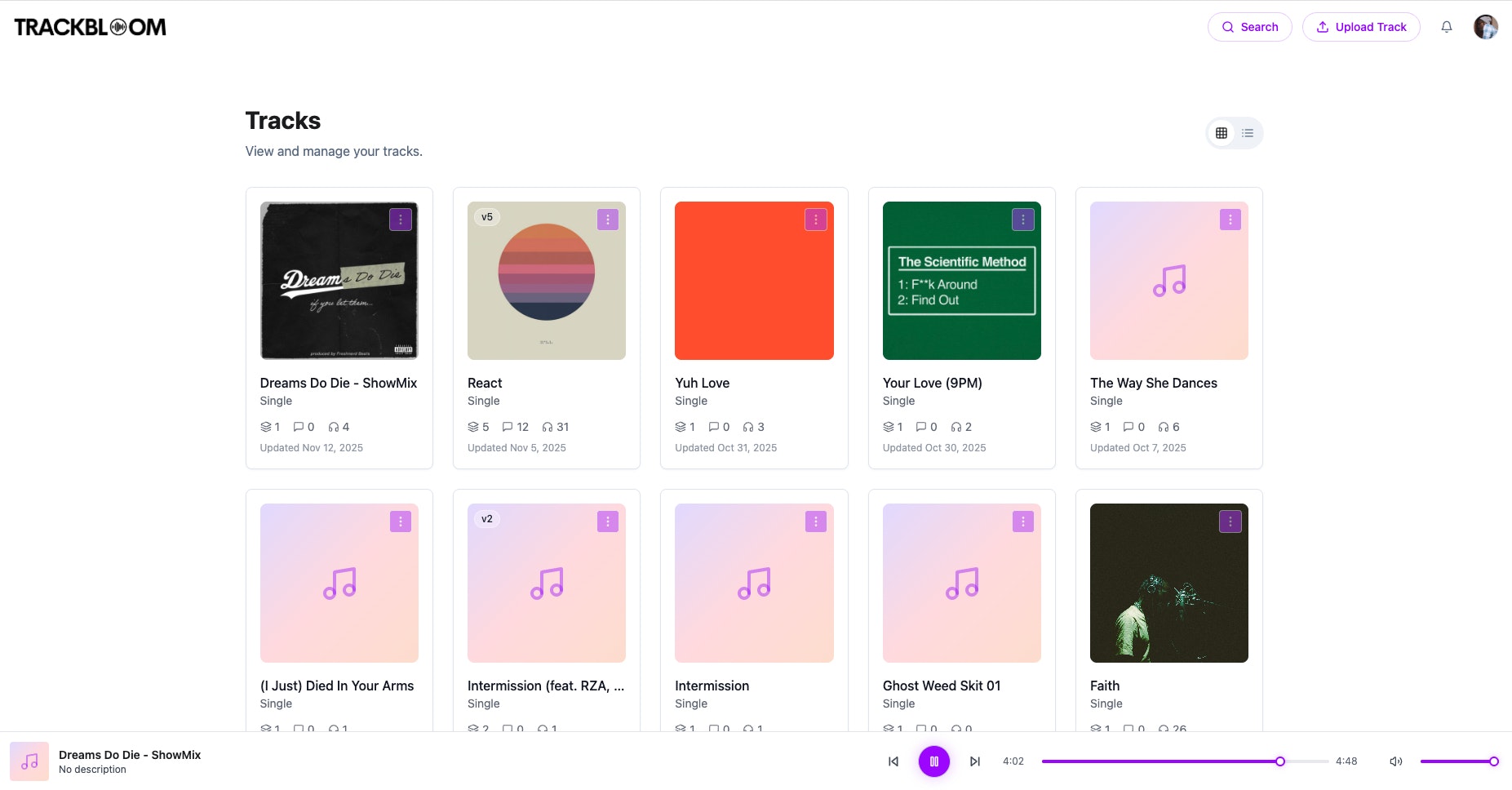This screenshot has height=790, width=1512.
Task: Click comments icon on Dreams Do Die card
Action: click(299, 427)
